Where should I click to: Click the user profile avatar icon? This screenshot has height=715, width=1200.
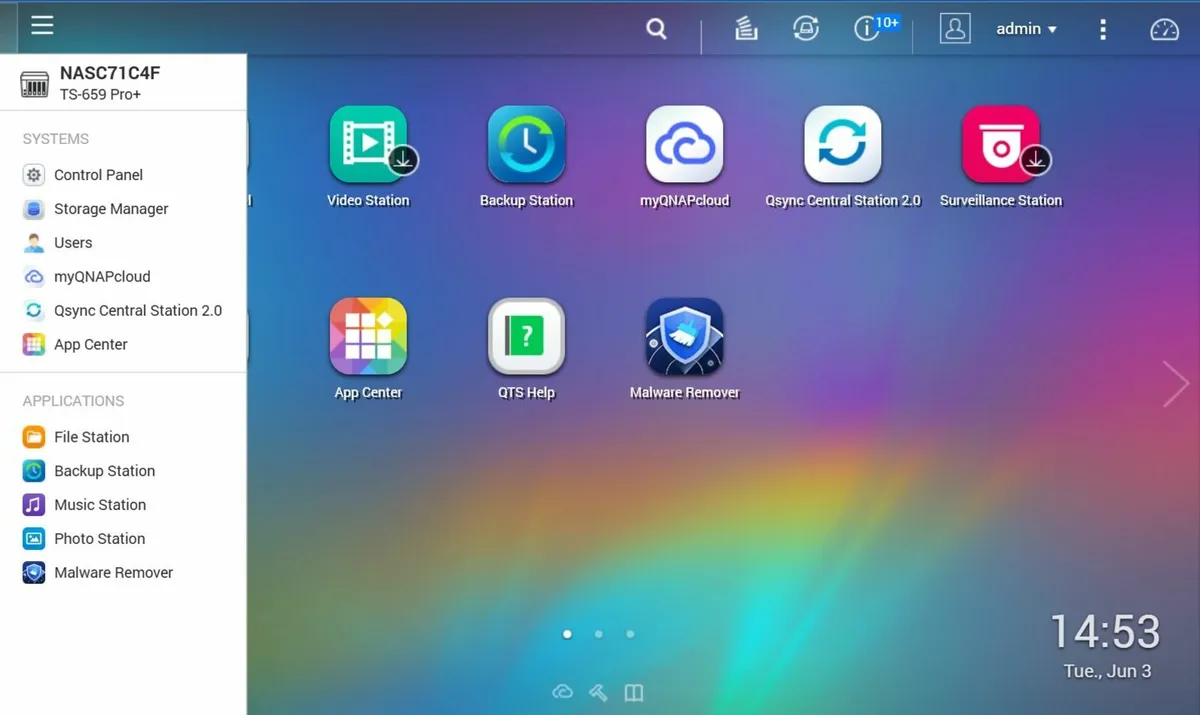[955, 29]
